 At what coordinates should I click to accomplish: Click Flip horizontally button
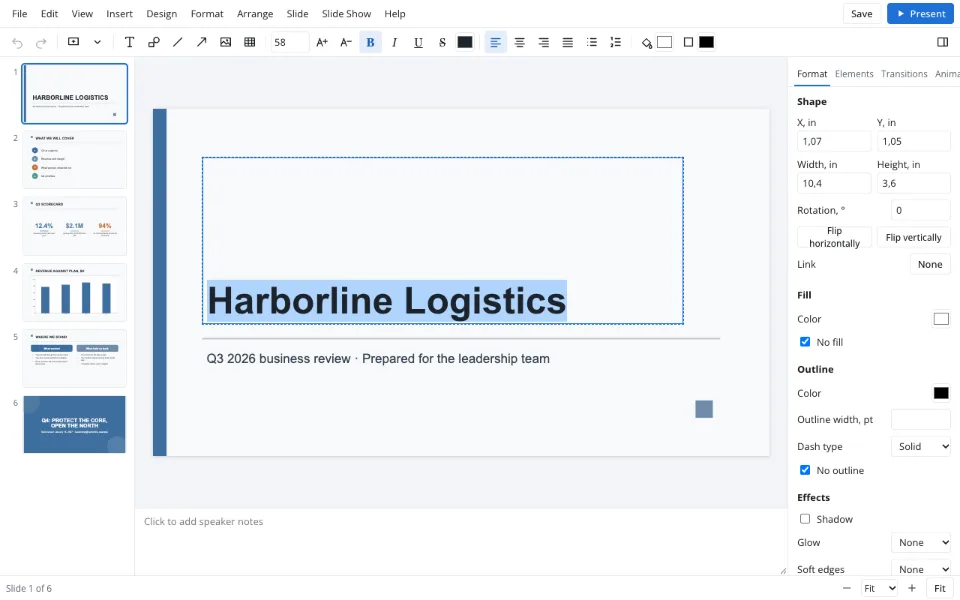tap(834, 237)
